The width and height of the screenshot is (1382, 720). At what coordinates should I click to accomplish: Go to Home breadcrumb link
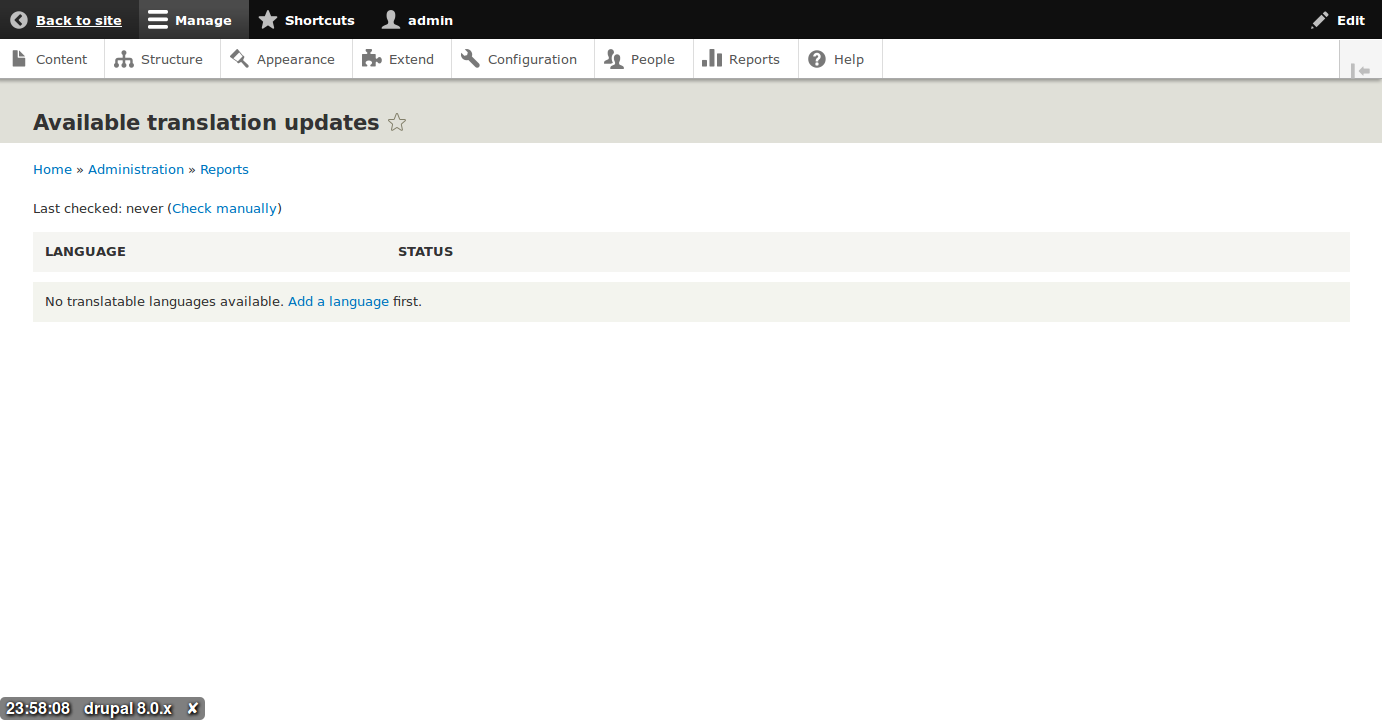52,169
